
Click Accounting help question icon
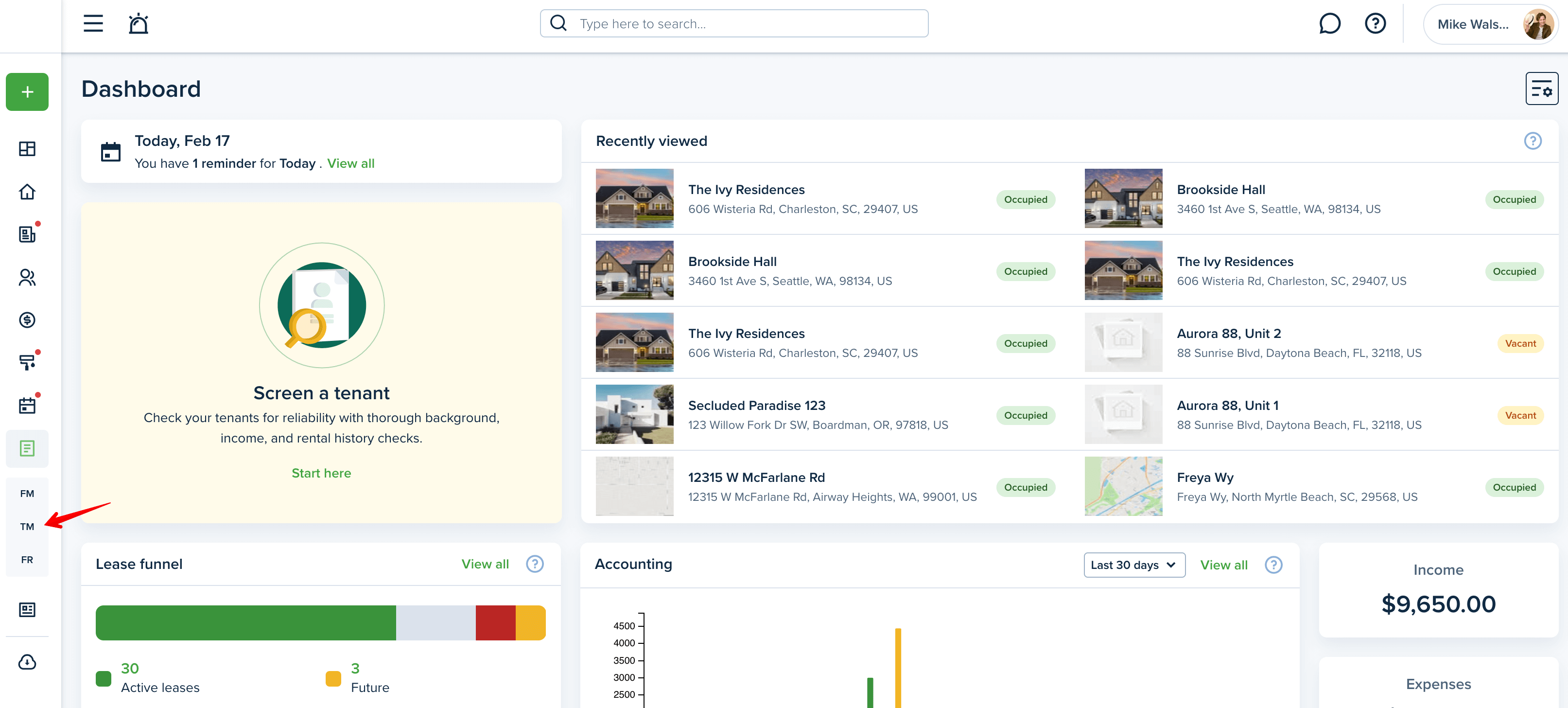1273,565
